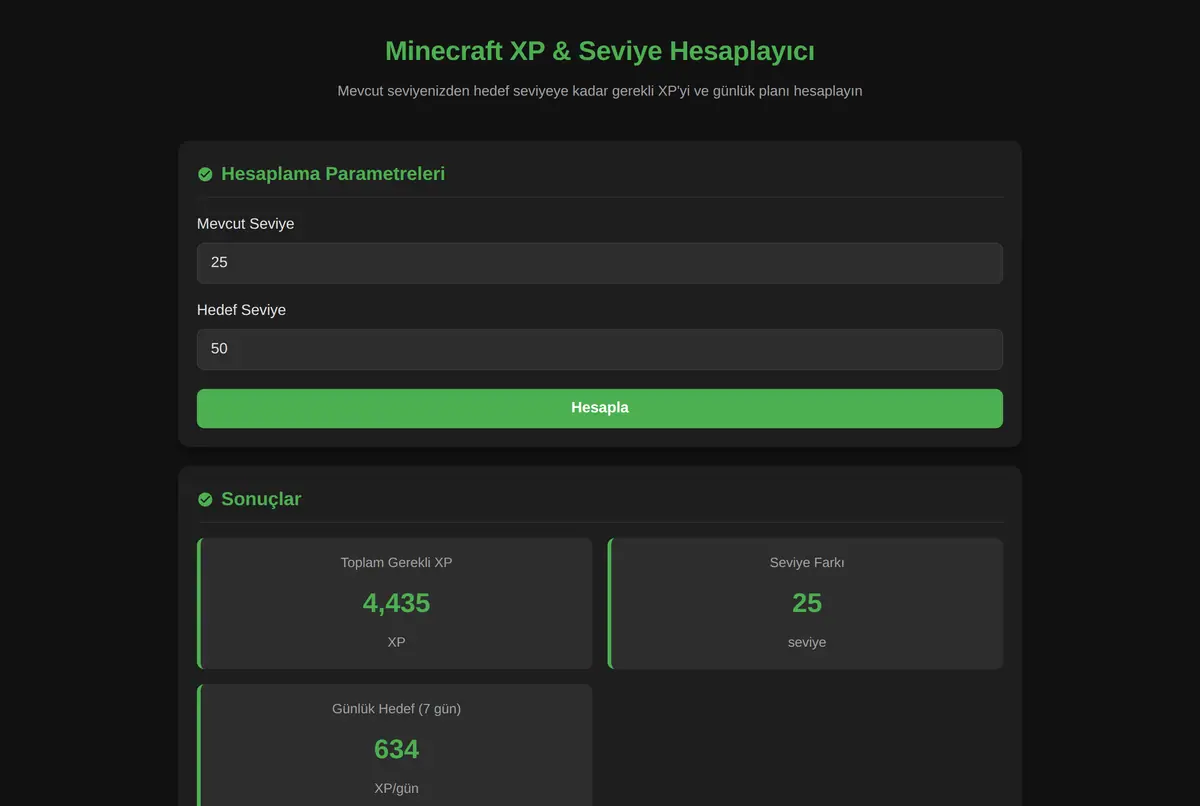Click the 25 seviye difference value
The height and width of the screenshot is (806, 1200).
(x=807, y=603)
